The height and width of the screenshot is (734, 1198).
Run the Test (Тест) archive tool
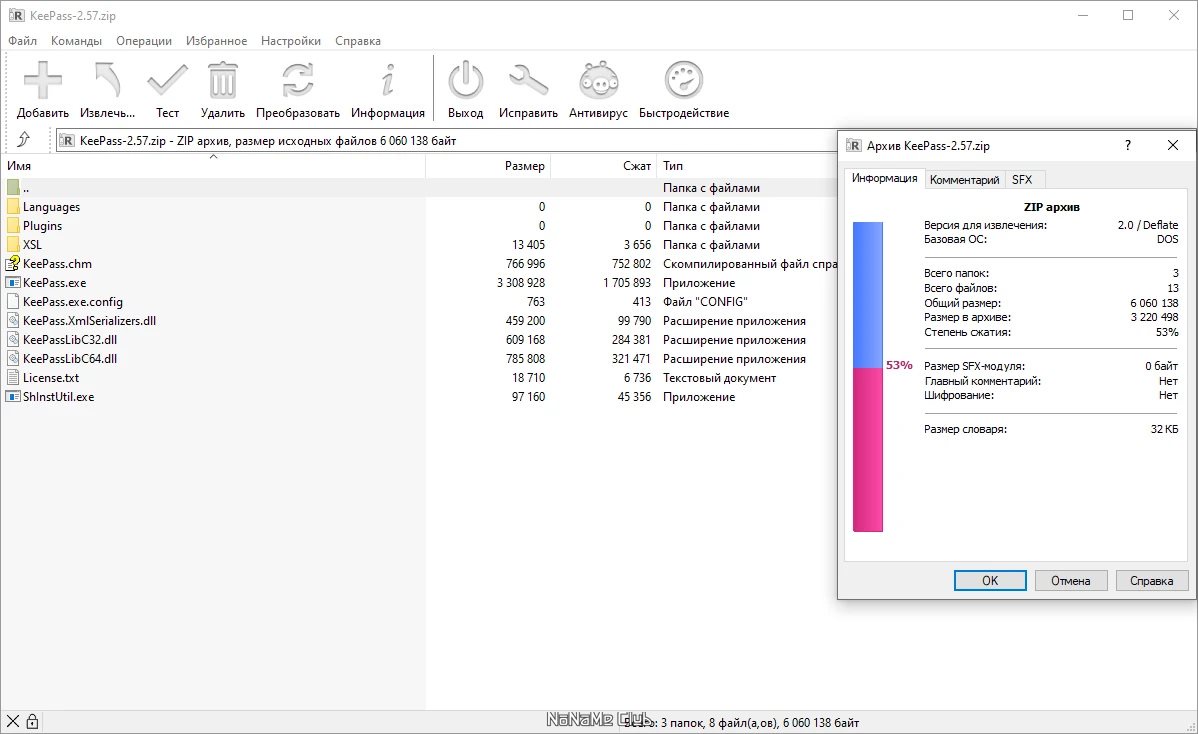[167, 82]
